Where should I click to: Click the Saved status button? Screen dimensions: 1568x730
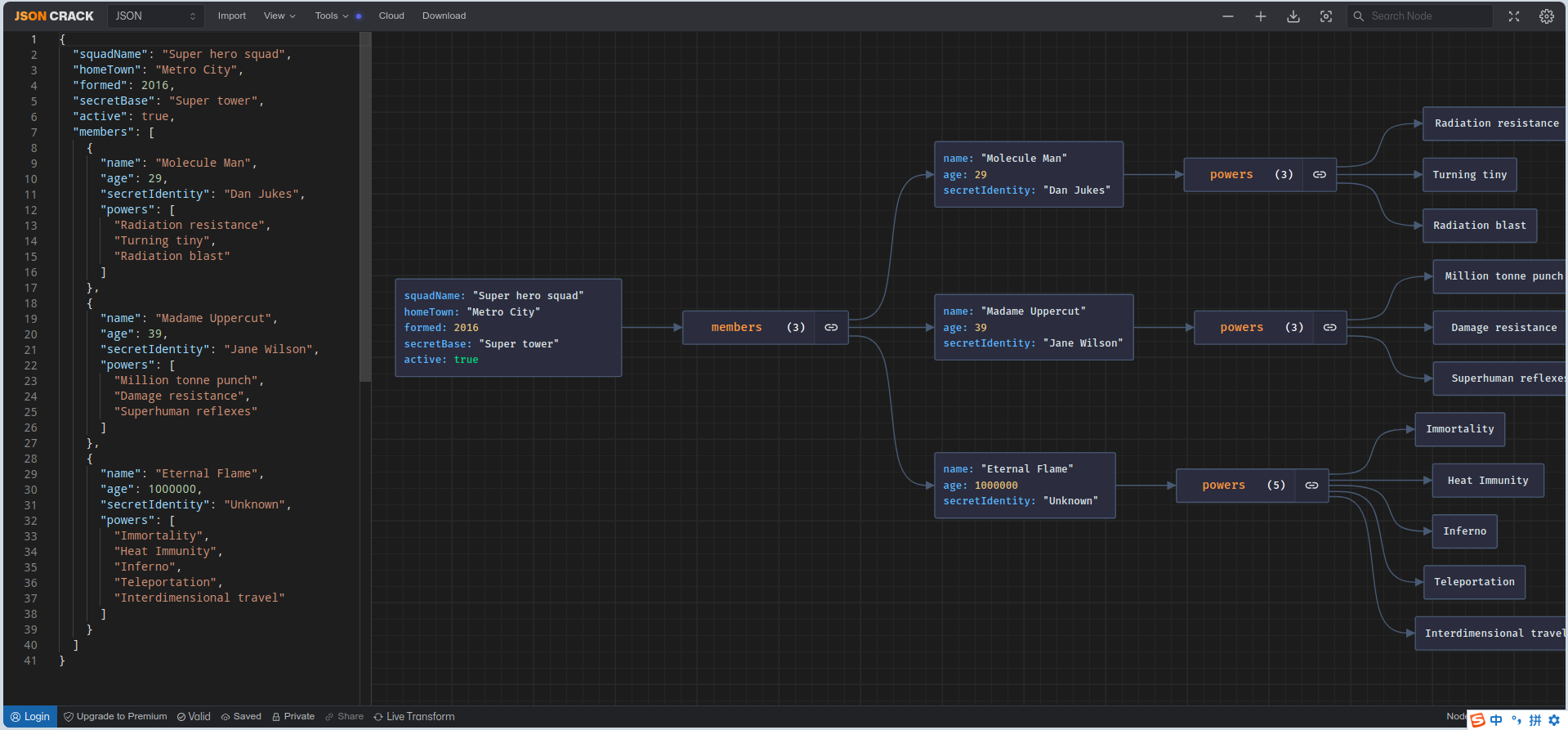pyautogui.click(x=241, y=717)
